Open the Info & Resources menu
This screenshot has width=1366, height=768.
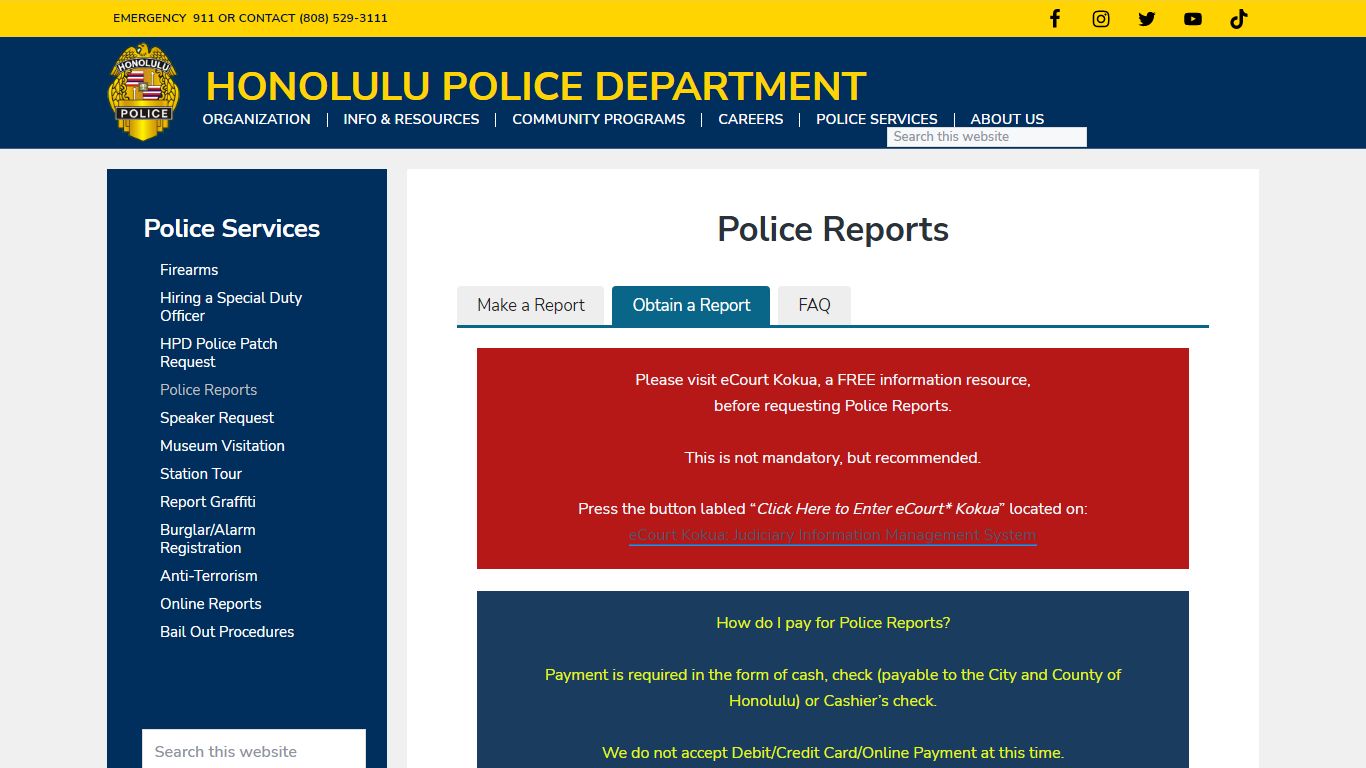point(411,119)
